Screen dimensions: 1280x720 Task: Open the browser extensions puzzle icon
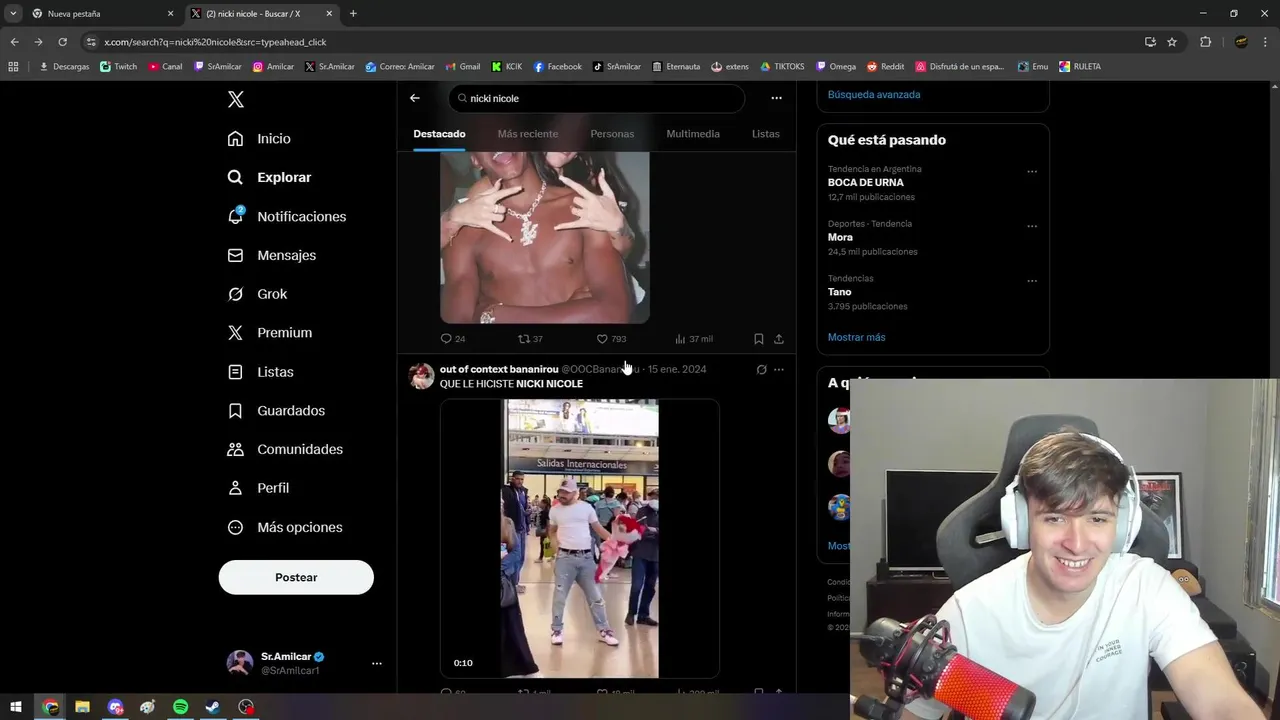1205,42
